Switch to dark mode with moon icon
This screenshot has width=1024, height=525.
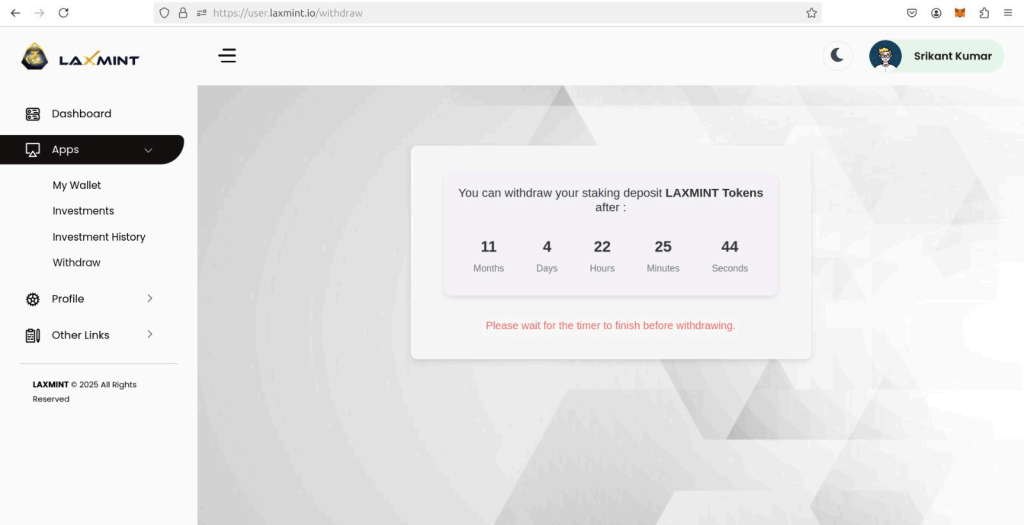coord(837,56)
